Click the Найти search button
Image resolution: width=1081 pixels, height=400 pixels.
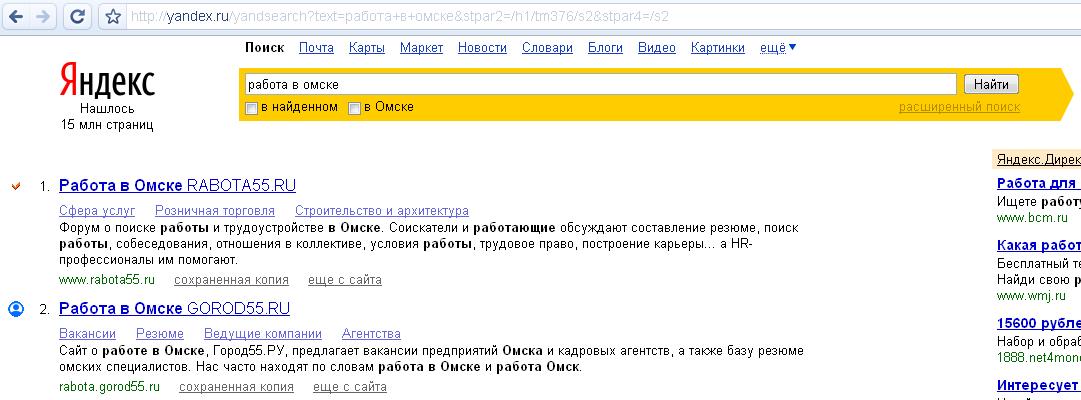991,84
